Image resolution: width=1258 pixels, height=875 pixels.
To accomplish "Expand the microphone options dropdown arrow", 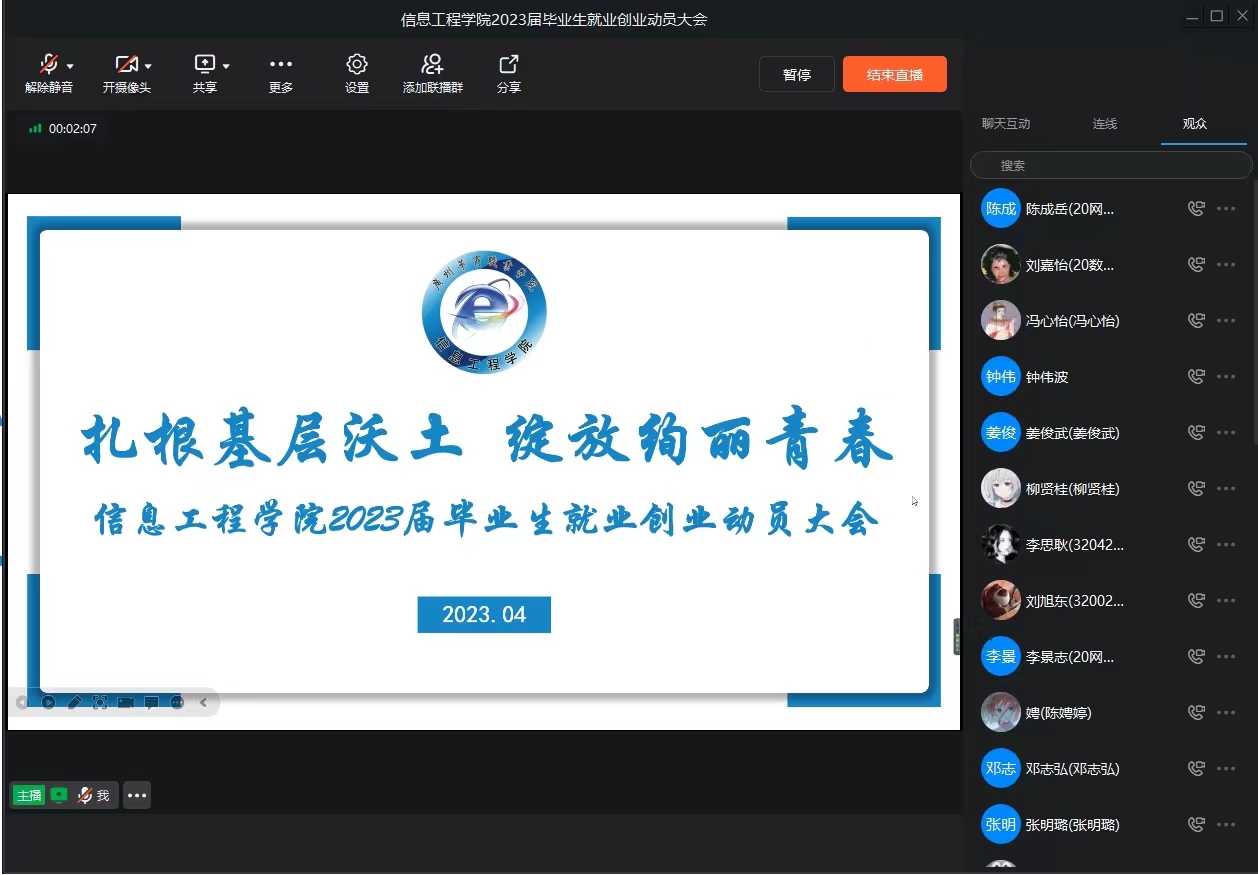I will (70, 67).
